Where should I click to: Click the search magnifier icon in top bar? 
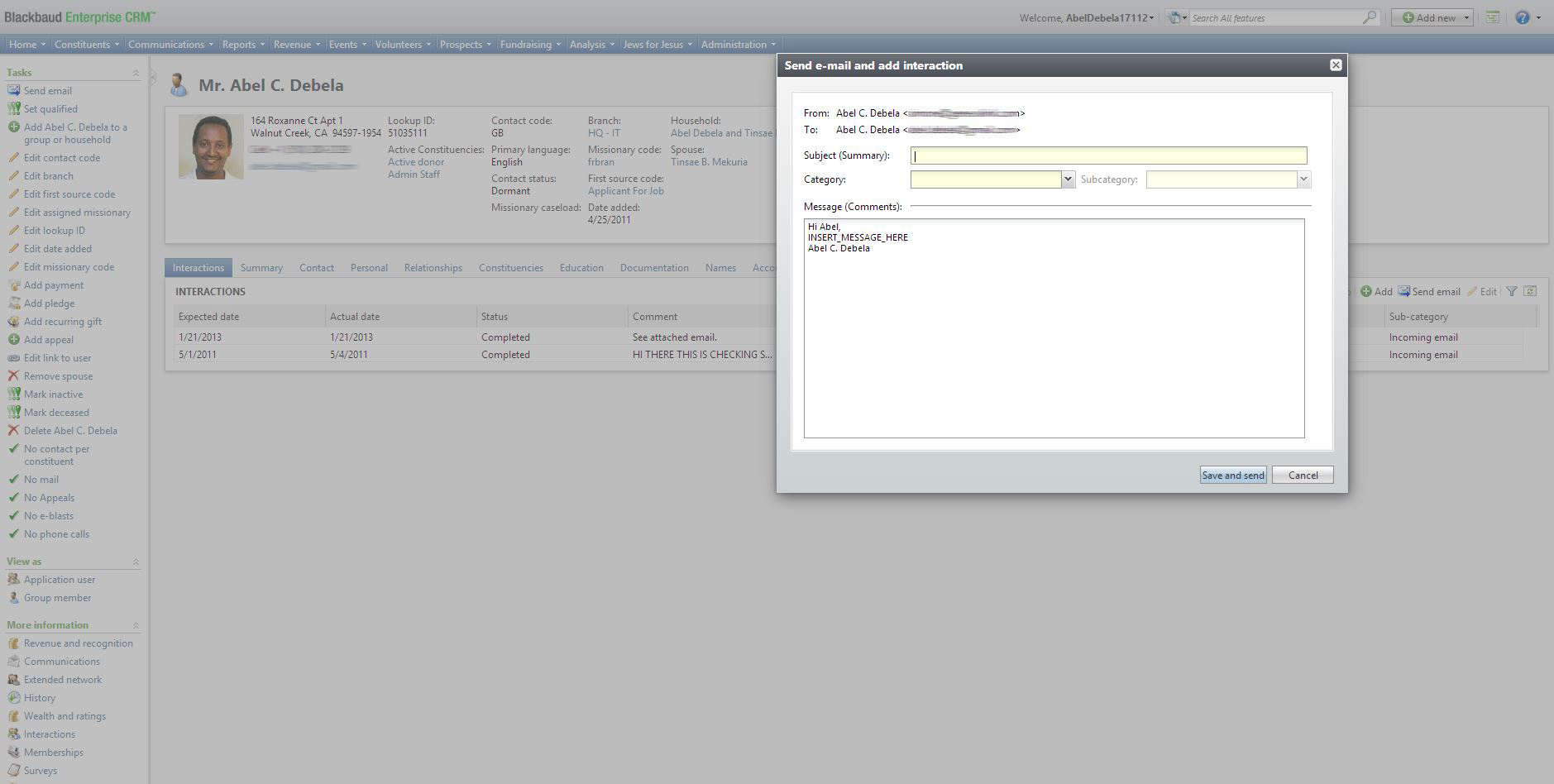pos(1370,17)
